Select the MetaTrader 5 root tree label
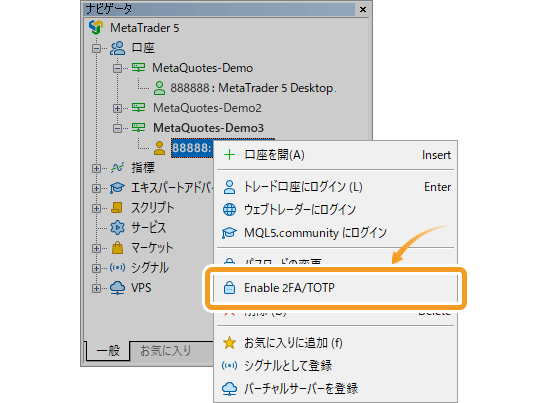This screenshot has height=403, width=550. (x=145, y=28)
